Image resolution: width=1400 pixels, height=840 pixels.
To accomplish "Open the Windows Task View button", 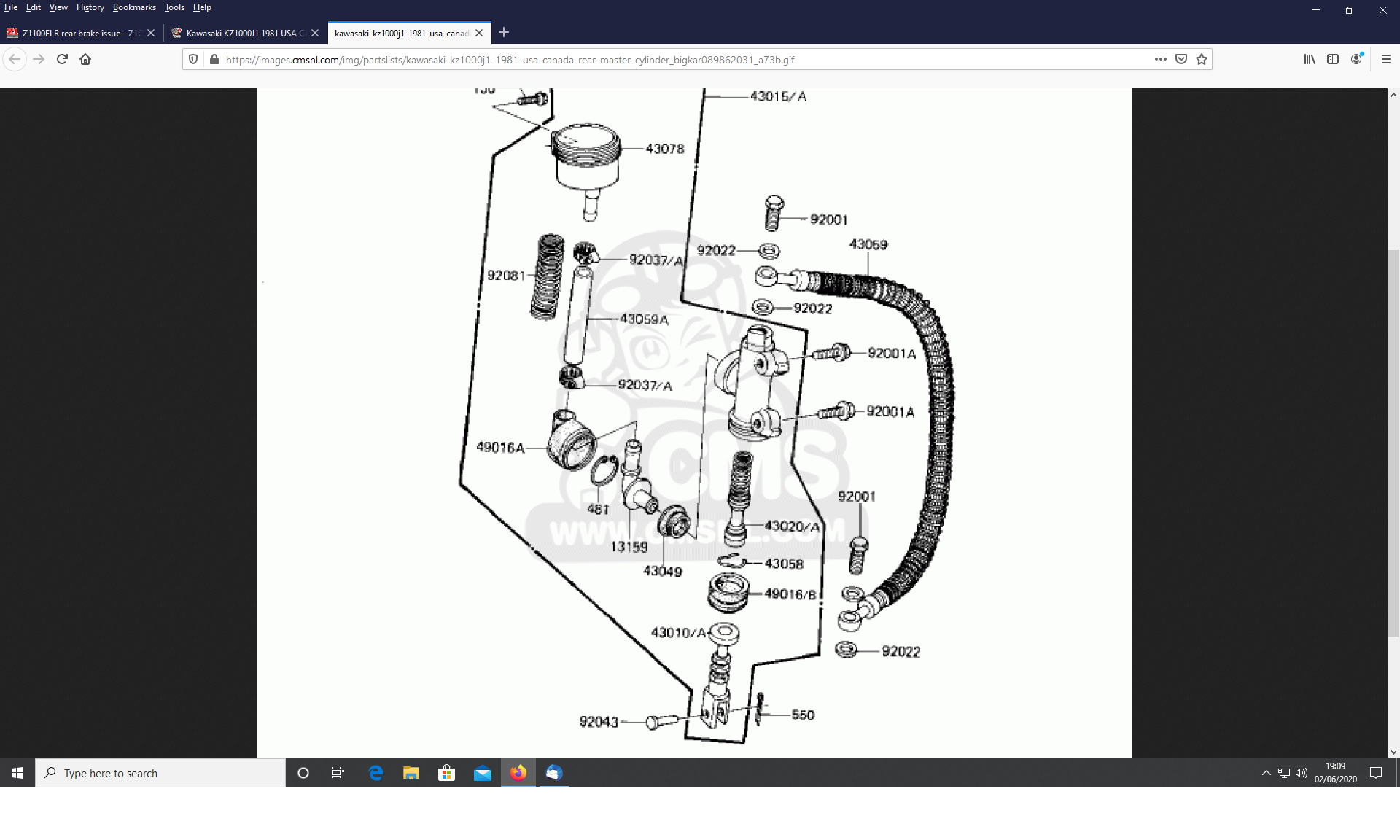I will 338,773.
